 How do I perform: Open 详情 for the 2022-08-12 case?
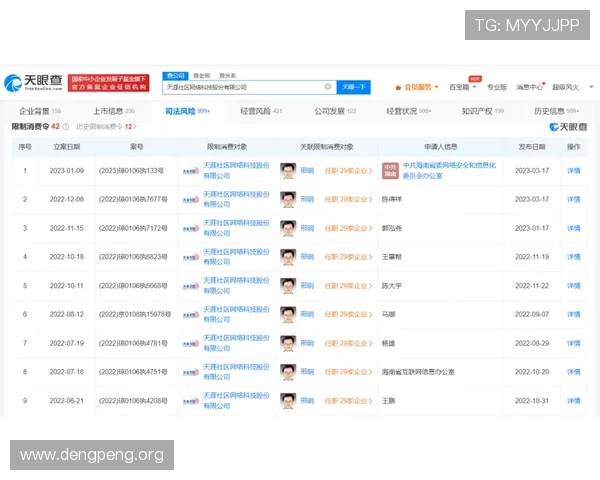(574, 314)
